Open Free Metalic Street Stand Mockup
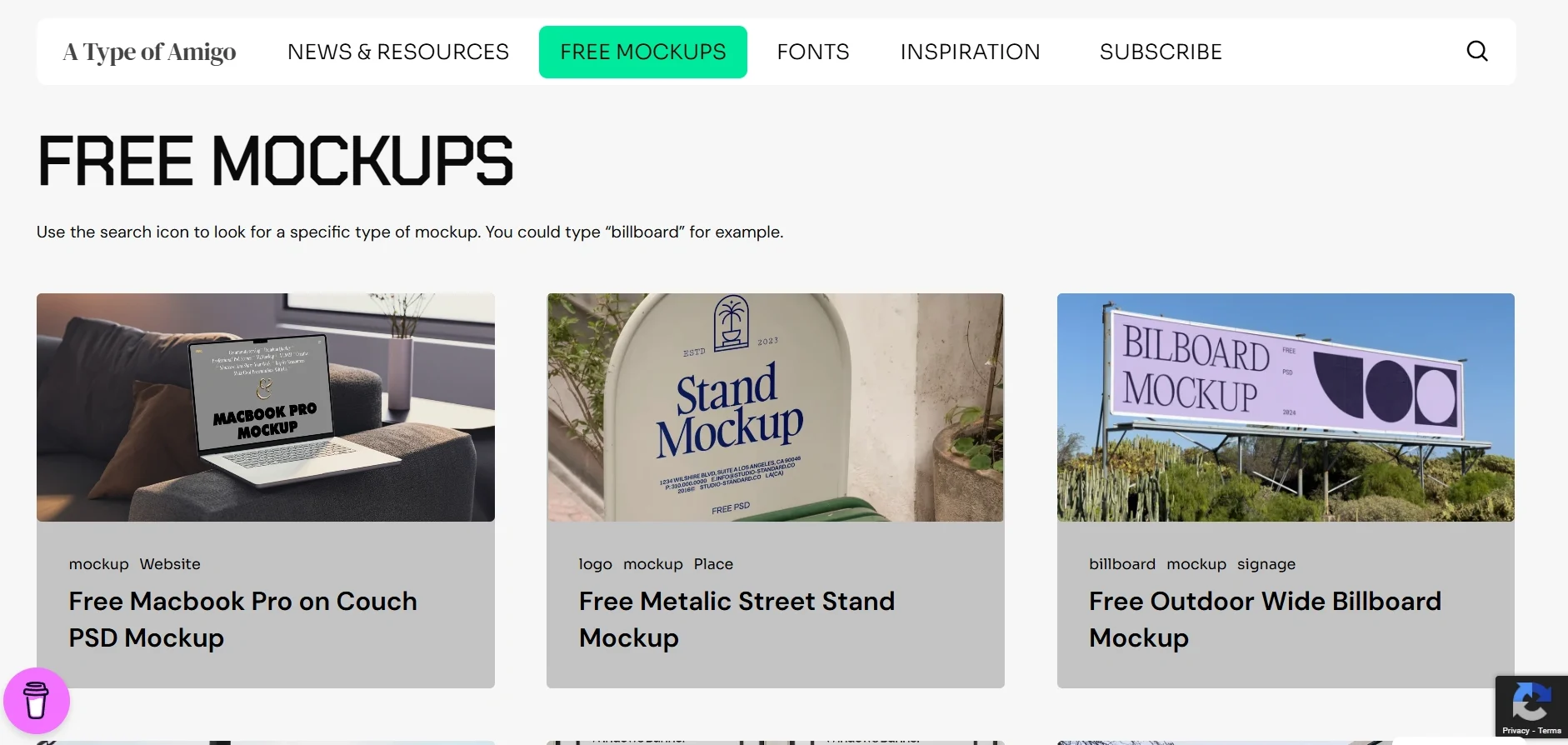This screenshot has height=745, width=1568. click(x=736, y=619)
